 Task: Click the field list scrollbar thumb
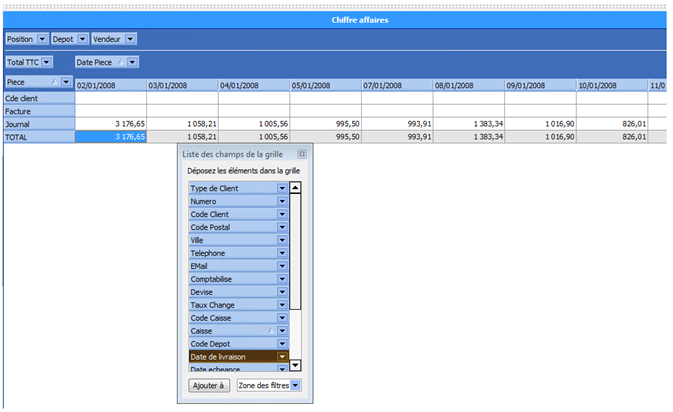pyautogui.click(x=295, y=251)
